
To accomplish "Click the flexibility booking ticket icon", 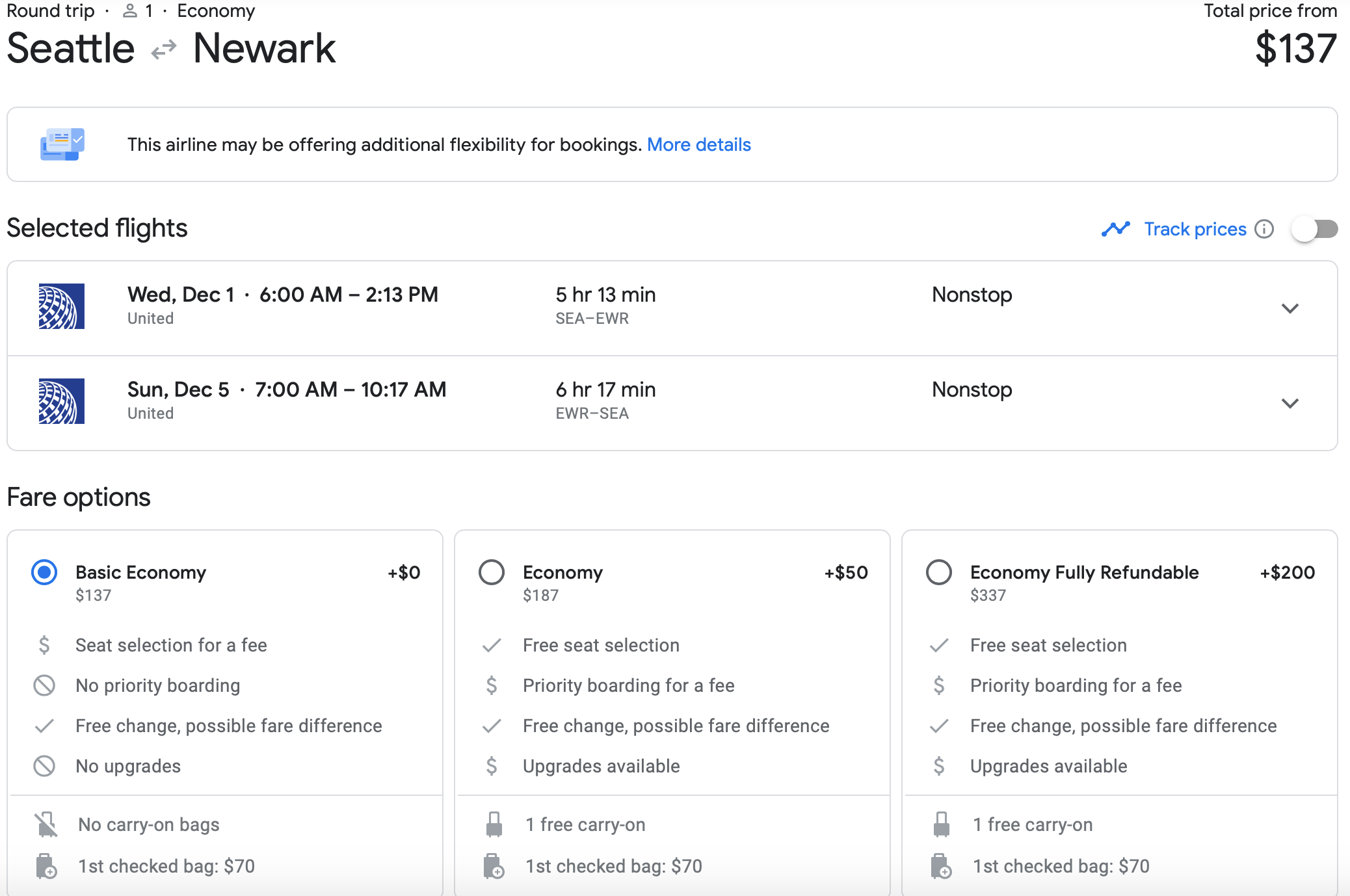I will click(62, 144).
